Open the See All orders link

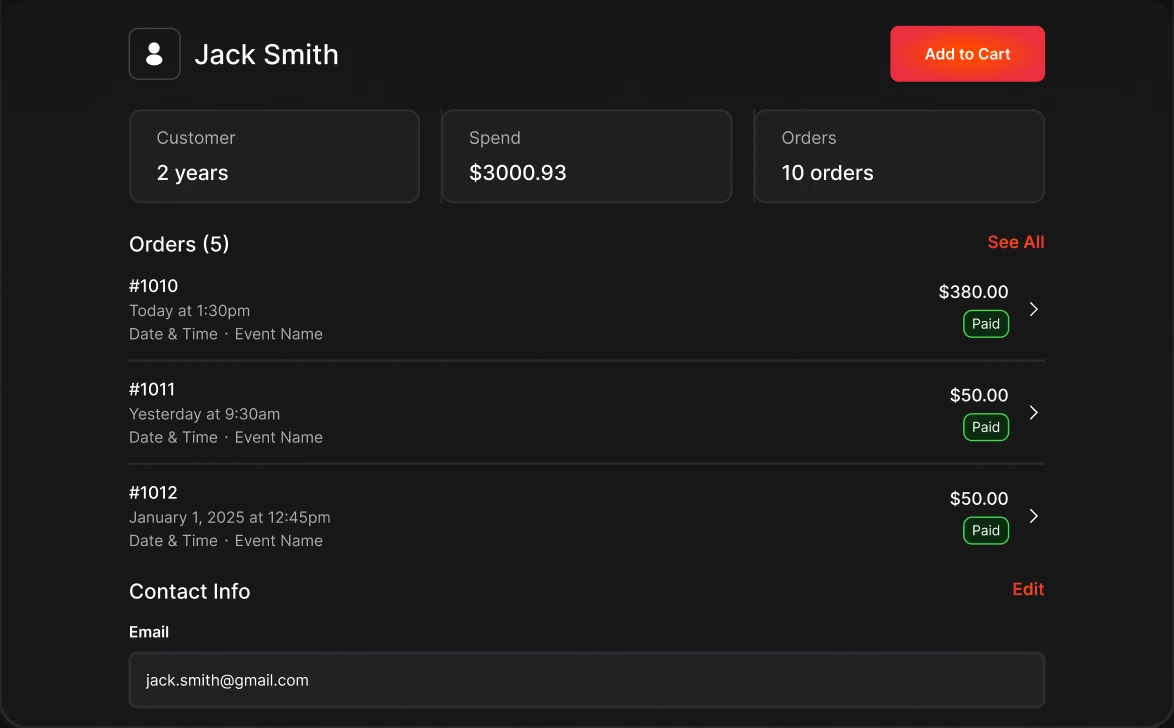pos(1015,242)
